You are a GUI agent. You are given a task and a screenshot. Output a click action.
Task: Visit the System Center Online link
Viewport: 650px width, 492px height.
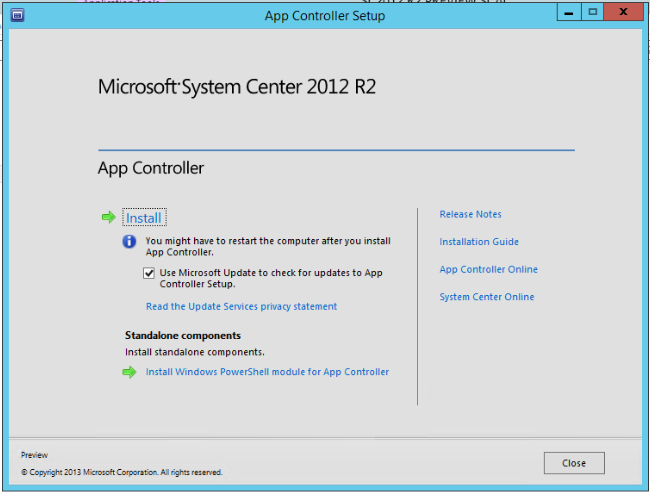[486, 297]
